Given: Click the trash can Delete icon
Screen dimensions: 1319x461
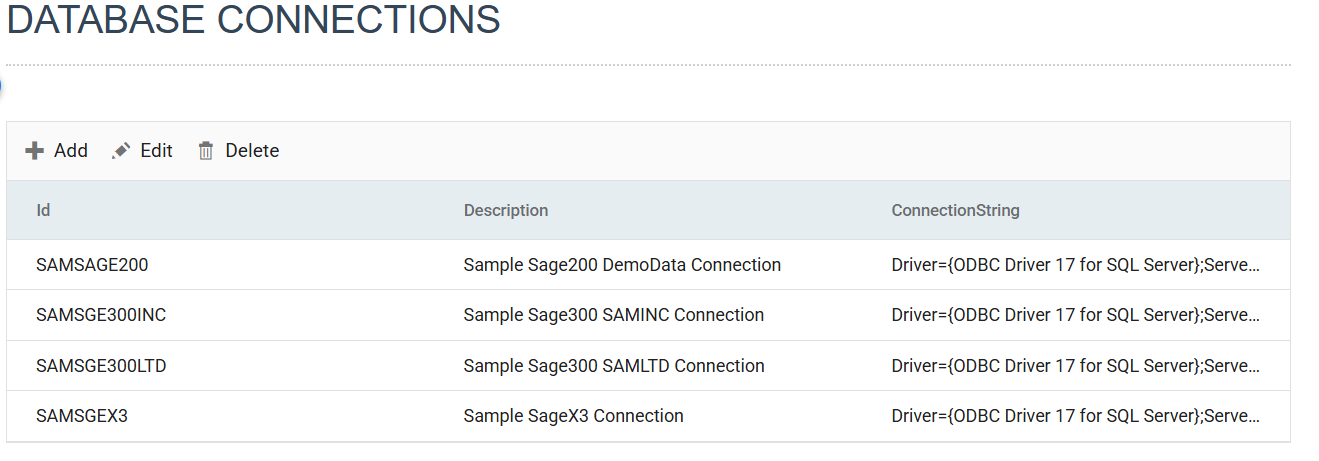Looking at the screenshot, I should pos(206,151).
